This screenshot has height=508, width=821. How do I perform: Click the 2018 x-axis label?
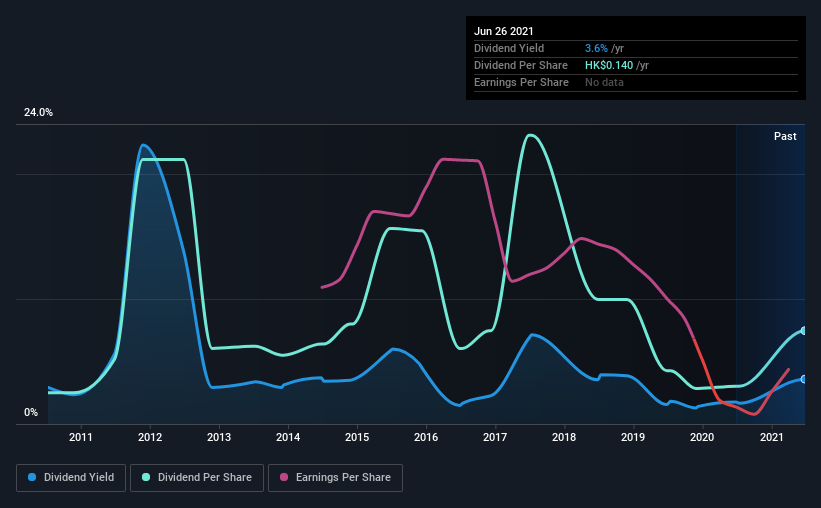coord(564,437)
